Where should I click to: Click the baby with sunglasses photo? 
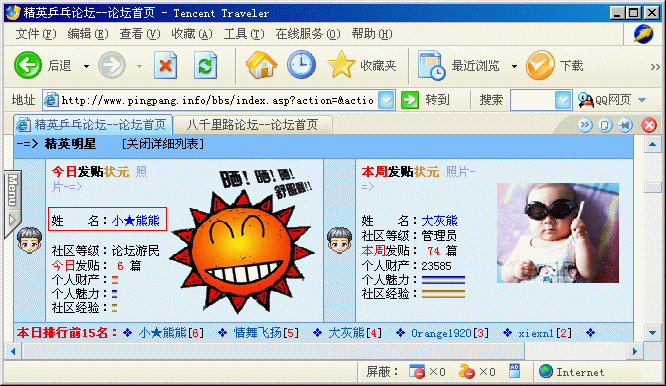[558, 233]
